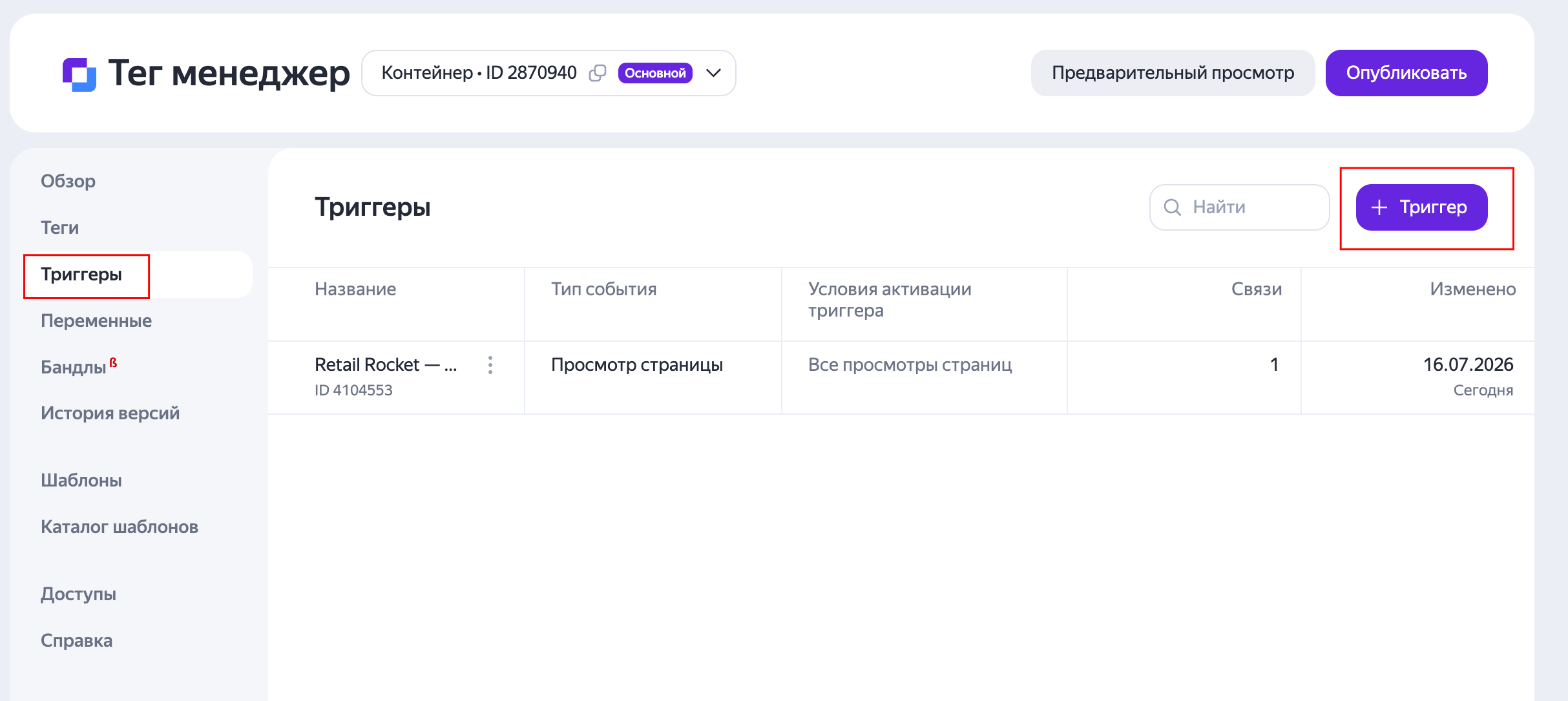Click the Тег менеджер title
The image size is (1568, 701).
coord(229,73)
